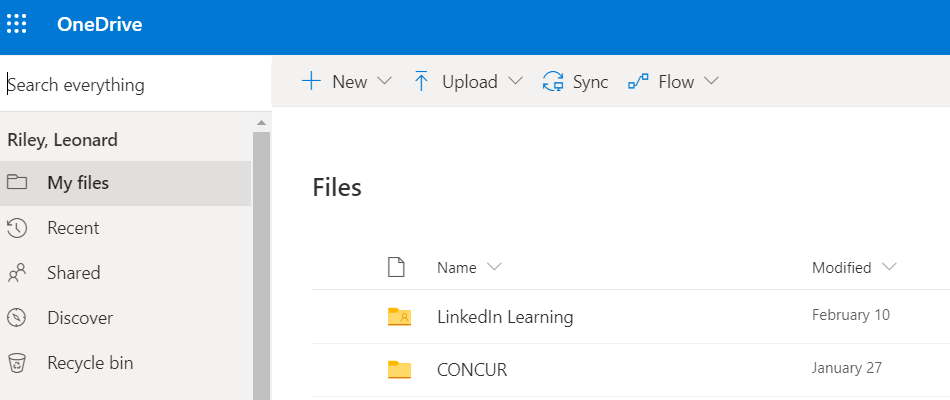Click the January 27 modified date
950x400 pixels.
847,368
